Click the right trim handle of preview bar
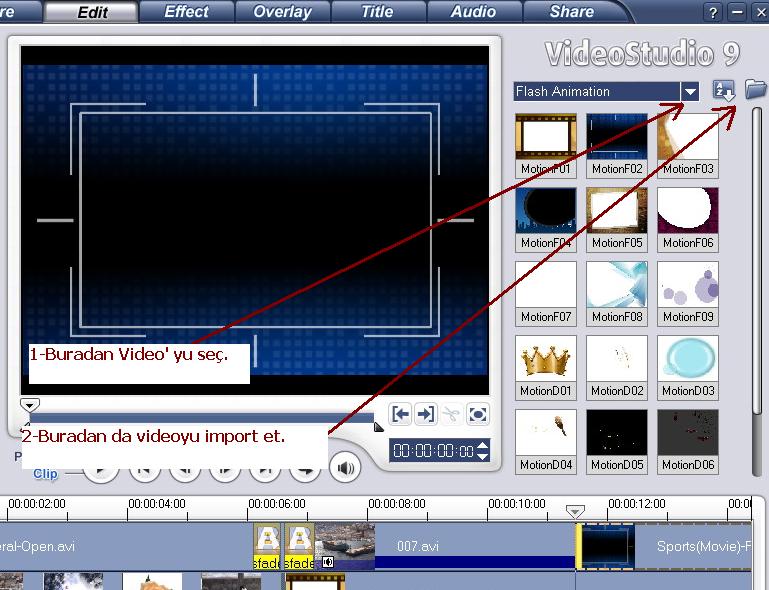Viewport: 769px width, 590px height. coord(378,426)
